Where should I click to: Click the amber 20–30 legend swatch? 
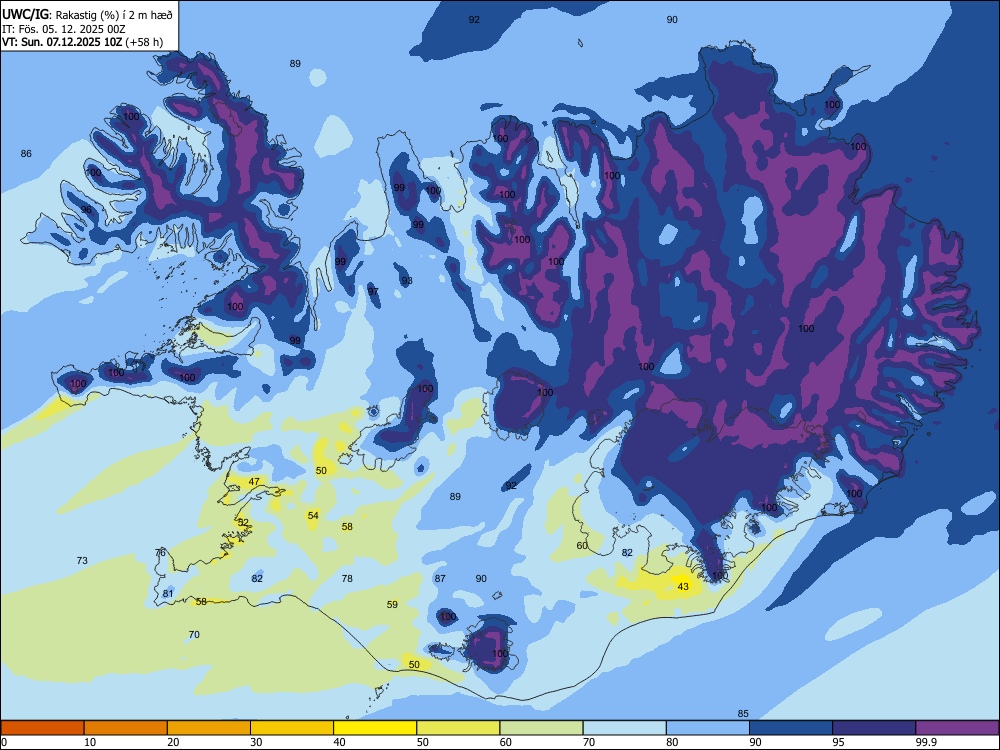click(x=209, y=728)
